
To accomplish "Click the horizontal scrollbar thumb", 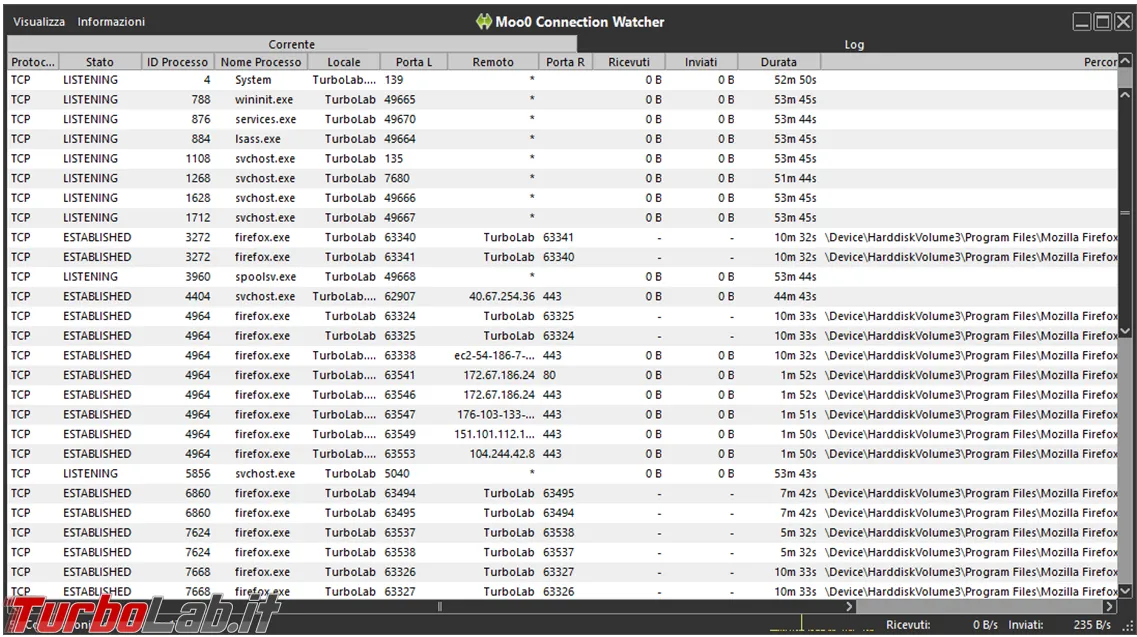I will click(439, 607).
